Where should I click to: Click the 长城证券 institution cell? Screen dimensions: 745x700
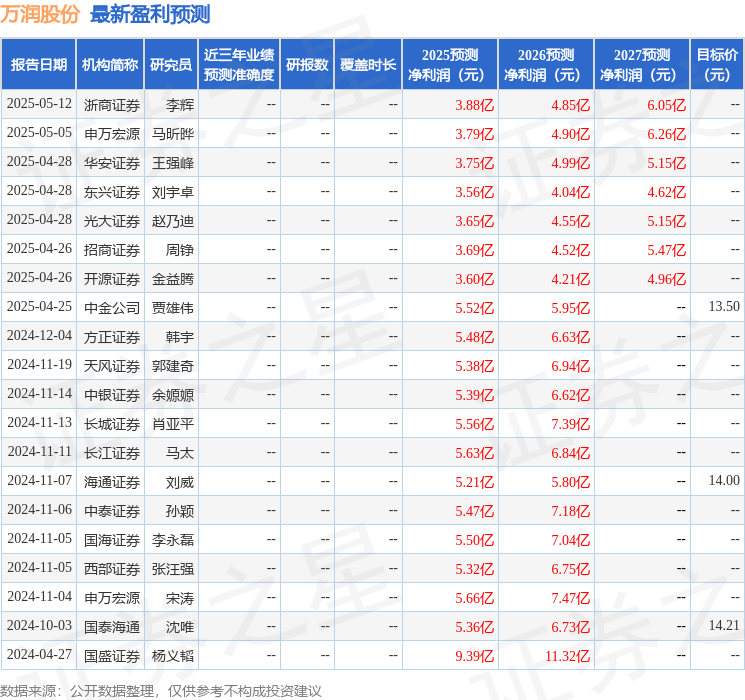click(x=112, y=423)
